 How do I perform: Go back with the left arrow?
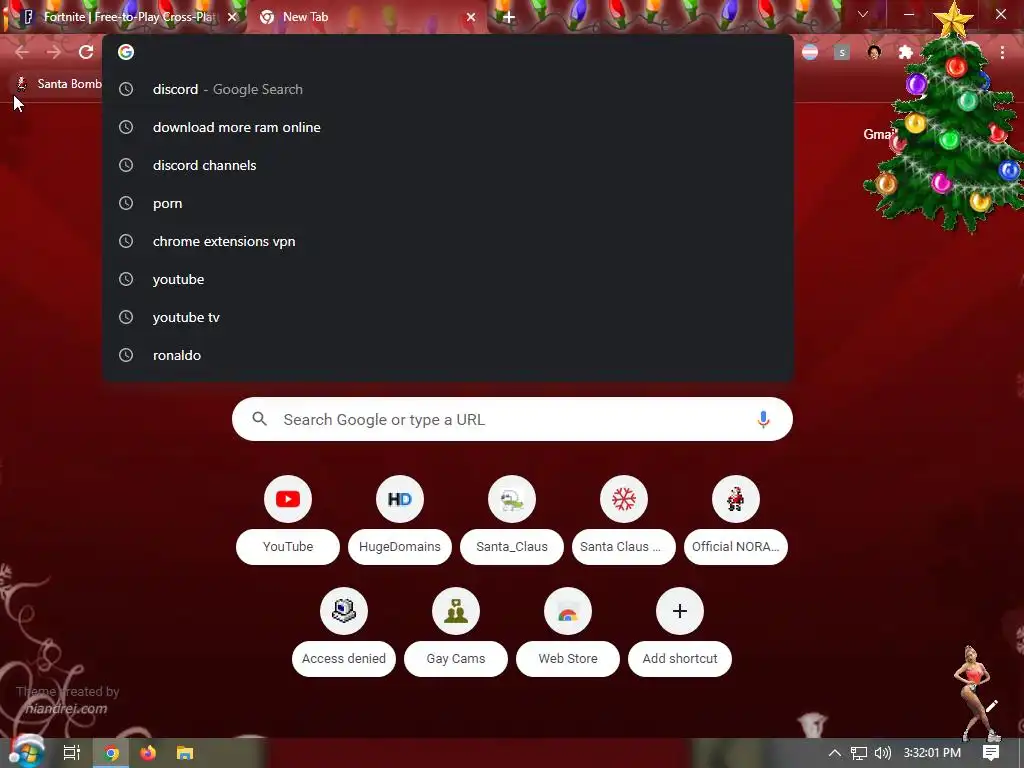coord(22,52)
